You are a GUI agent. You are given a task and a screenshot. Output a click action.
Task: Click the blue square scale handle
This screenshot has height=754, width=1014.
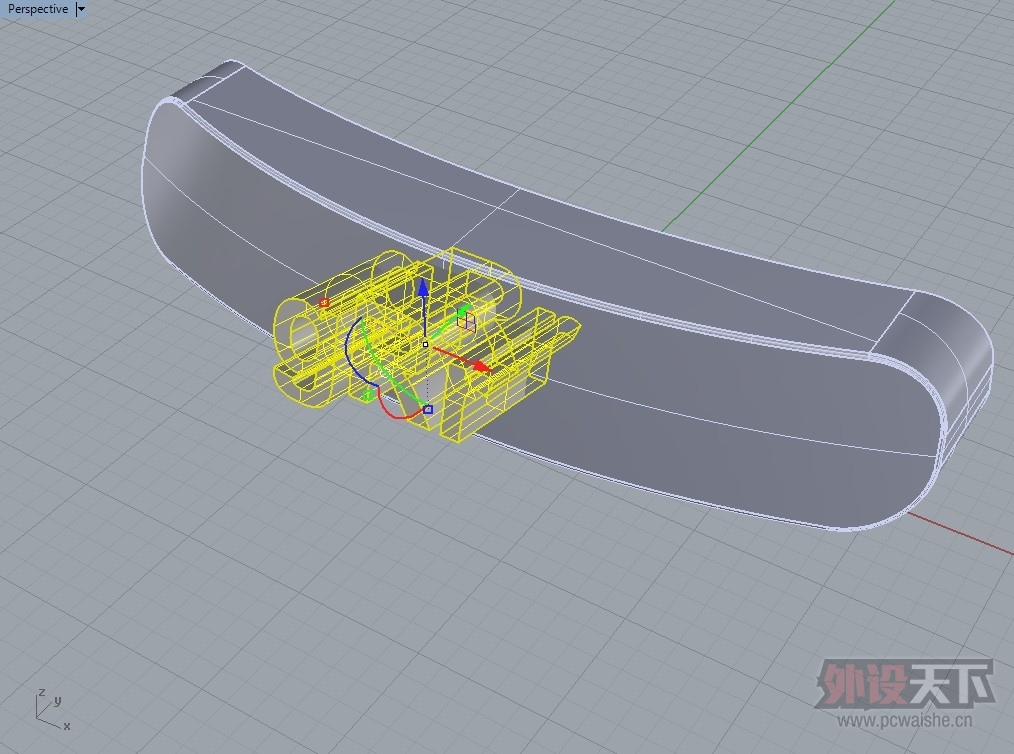[428, 409]
